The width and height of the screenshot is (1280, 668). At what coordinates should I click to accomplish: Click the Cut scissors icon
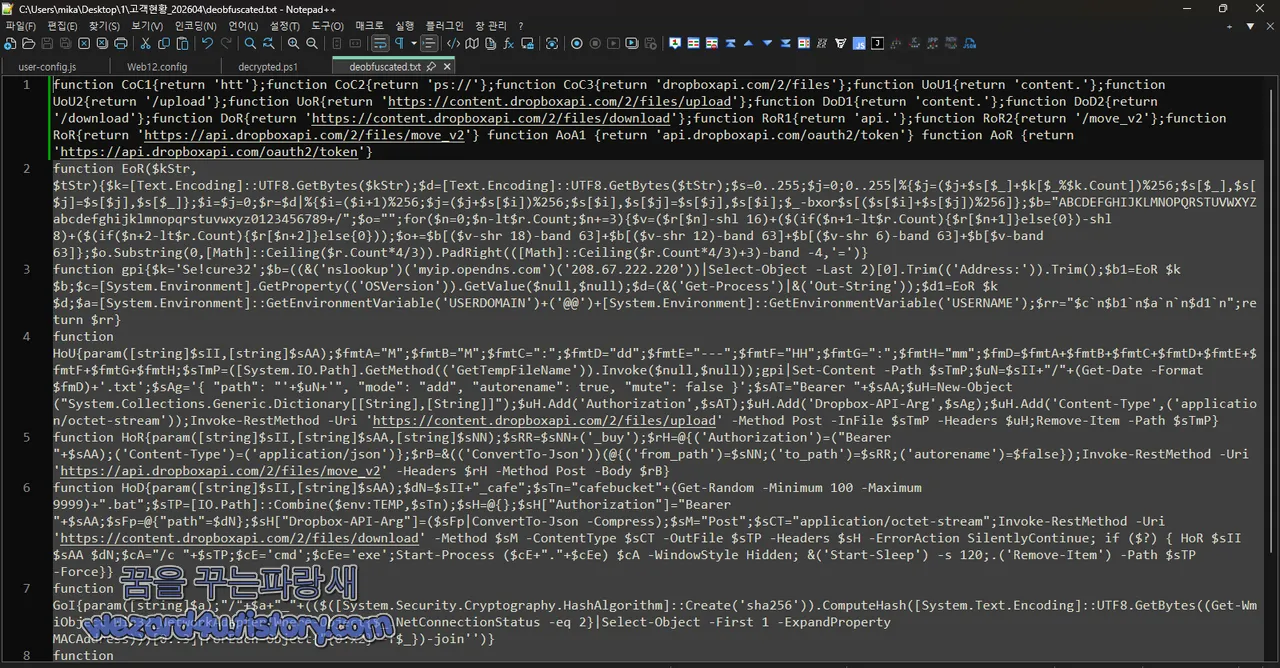pos(145,44)
